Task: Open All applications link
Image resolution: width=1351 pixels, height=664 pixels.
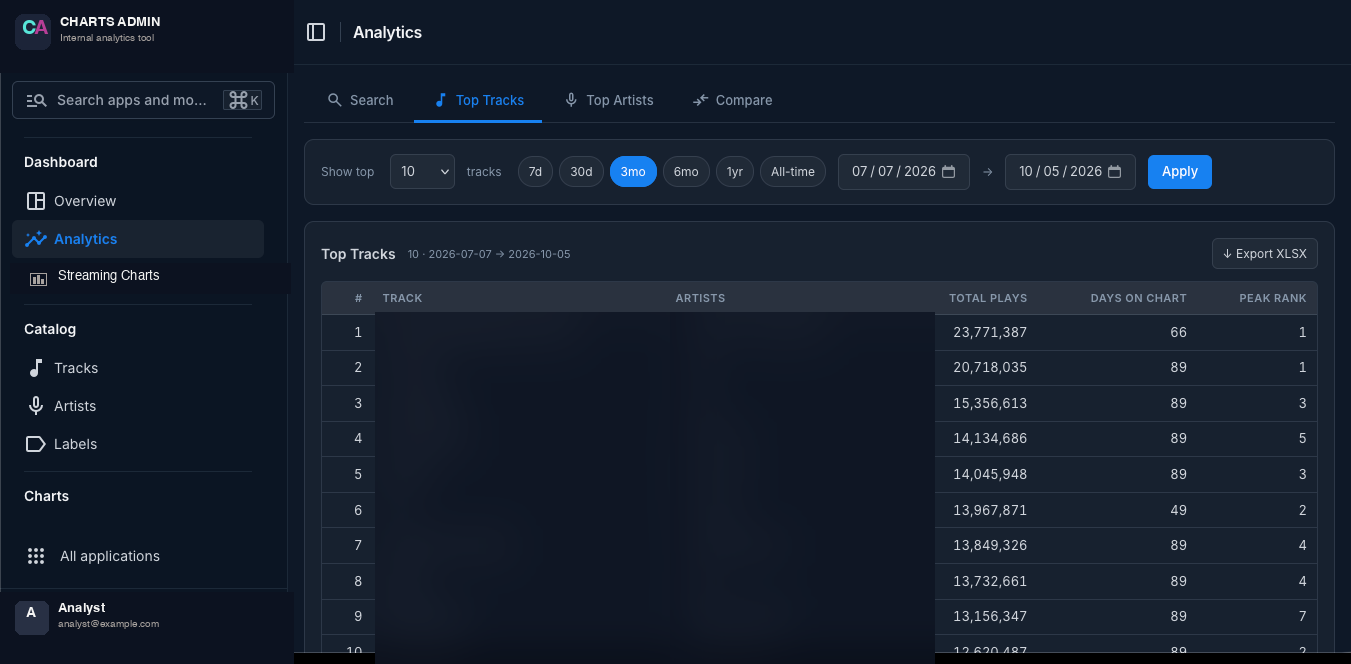Action: (x=138, y=556)
